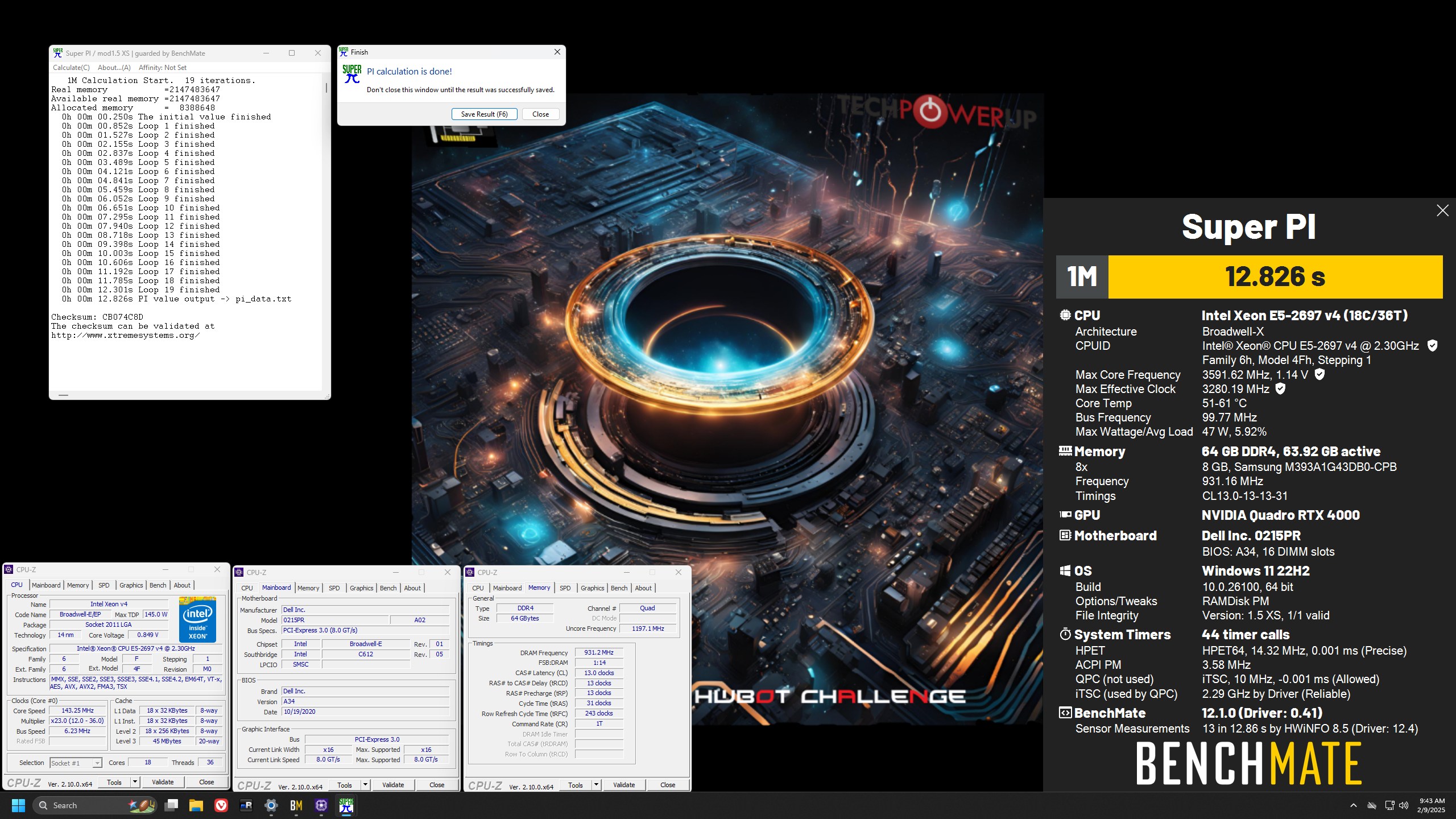Viewport: 1456px width, 819px height.
Task: Open Task View from taskbar
Action: click(171, 805)
